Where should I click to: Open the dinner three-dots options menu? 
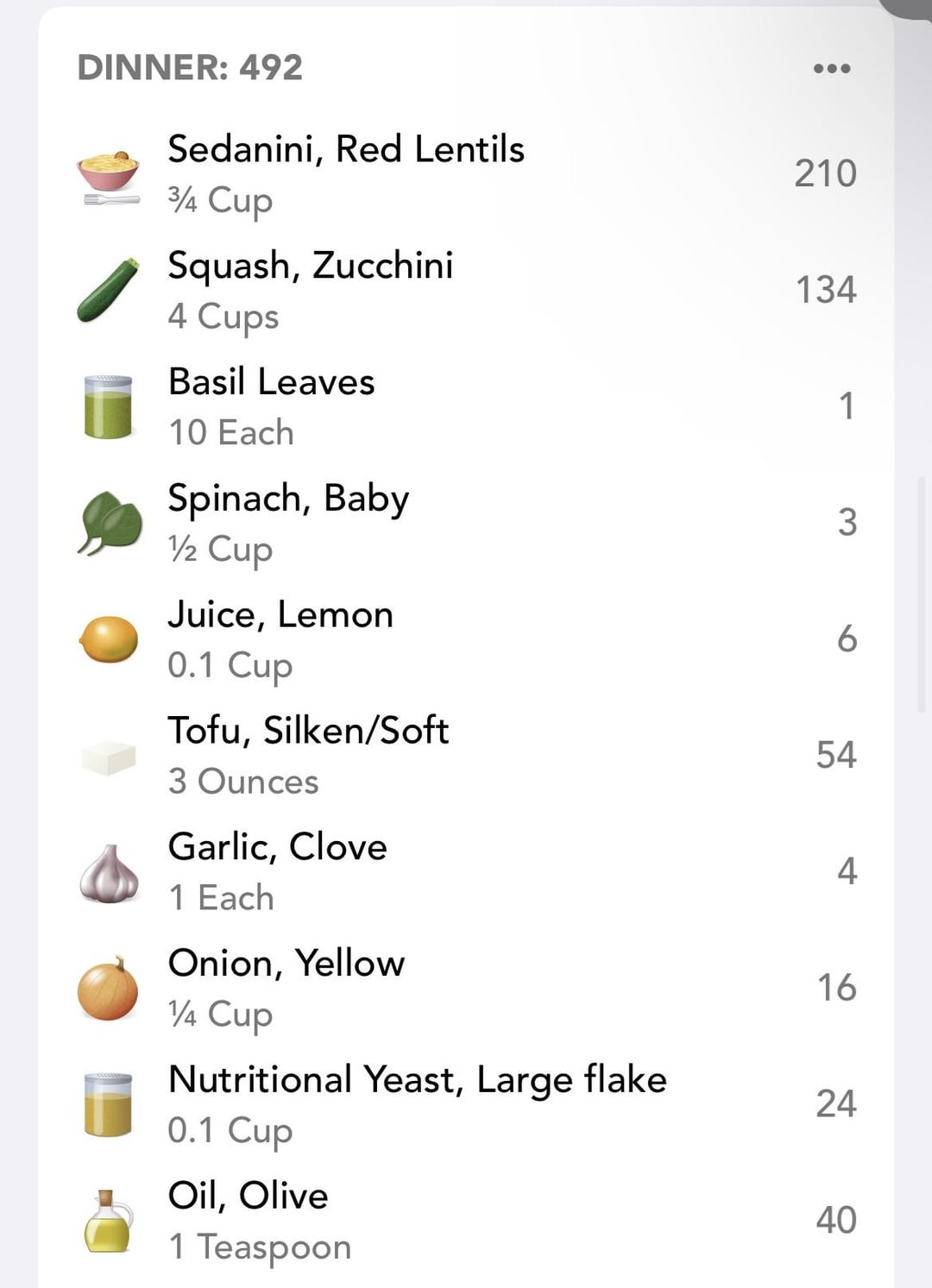tap(832, 68)
